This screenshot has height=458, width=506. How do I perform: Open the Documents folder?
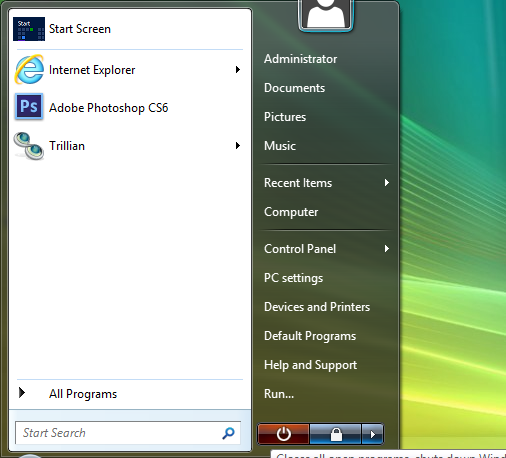pyautogui.click(x=294, y=88)
